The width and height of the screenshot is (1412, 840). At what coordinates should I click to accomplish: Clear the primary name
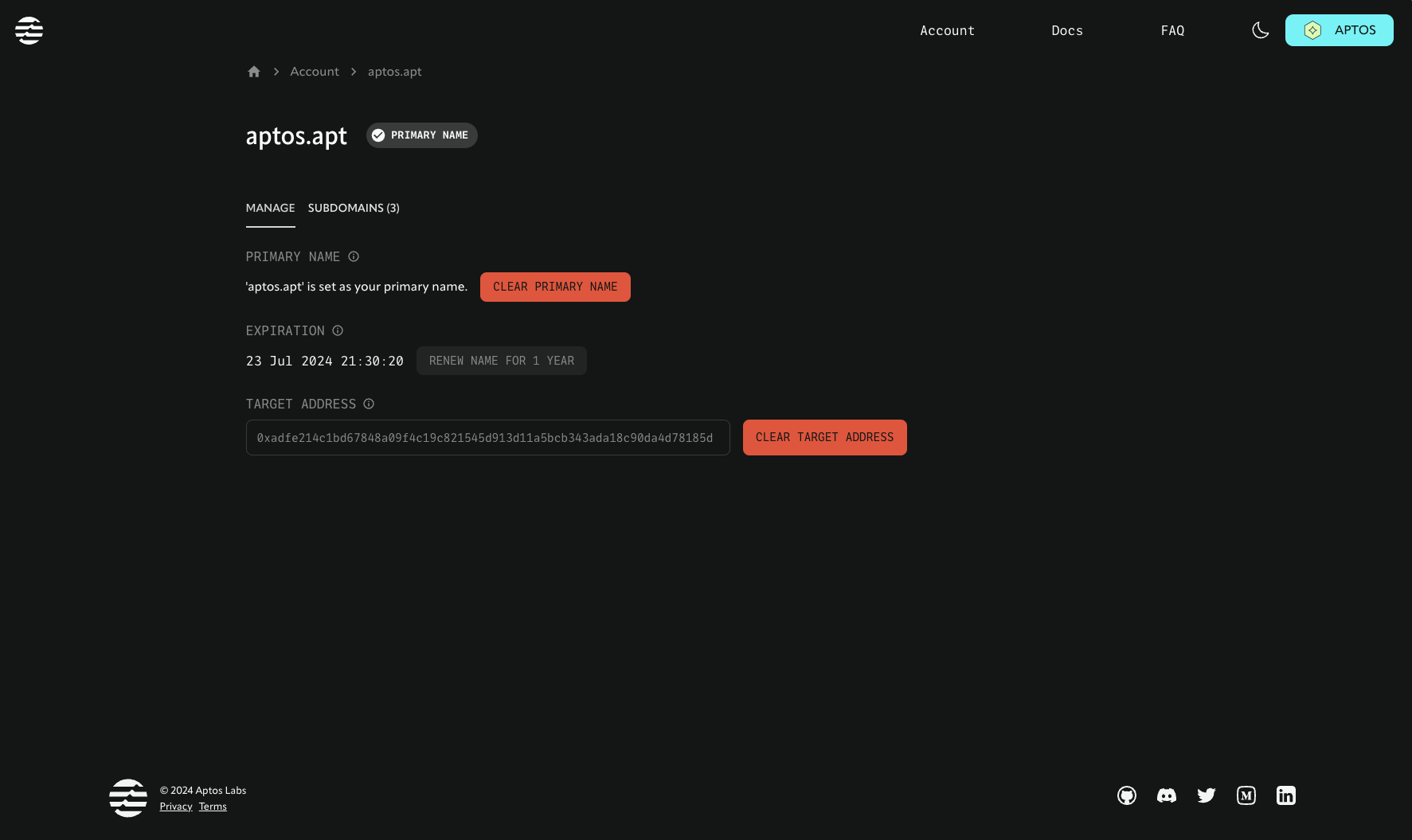coord(555,287)
